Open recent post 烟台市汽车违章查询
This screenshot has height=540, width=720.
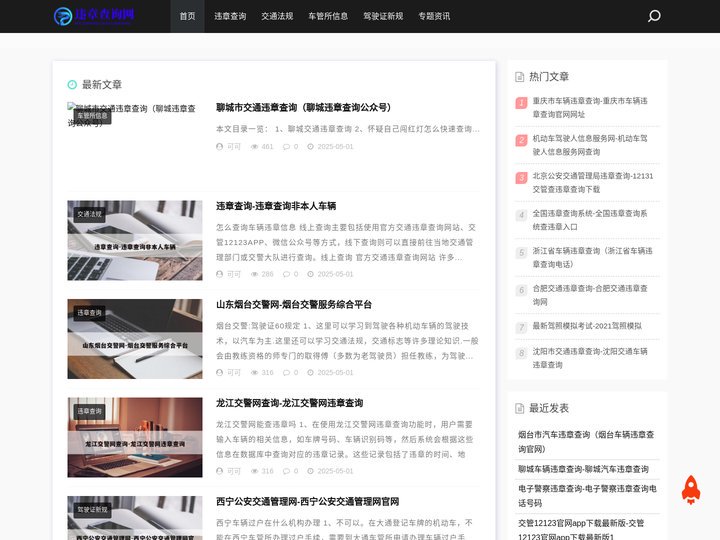(x=586, y=442)
